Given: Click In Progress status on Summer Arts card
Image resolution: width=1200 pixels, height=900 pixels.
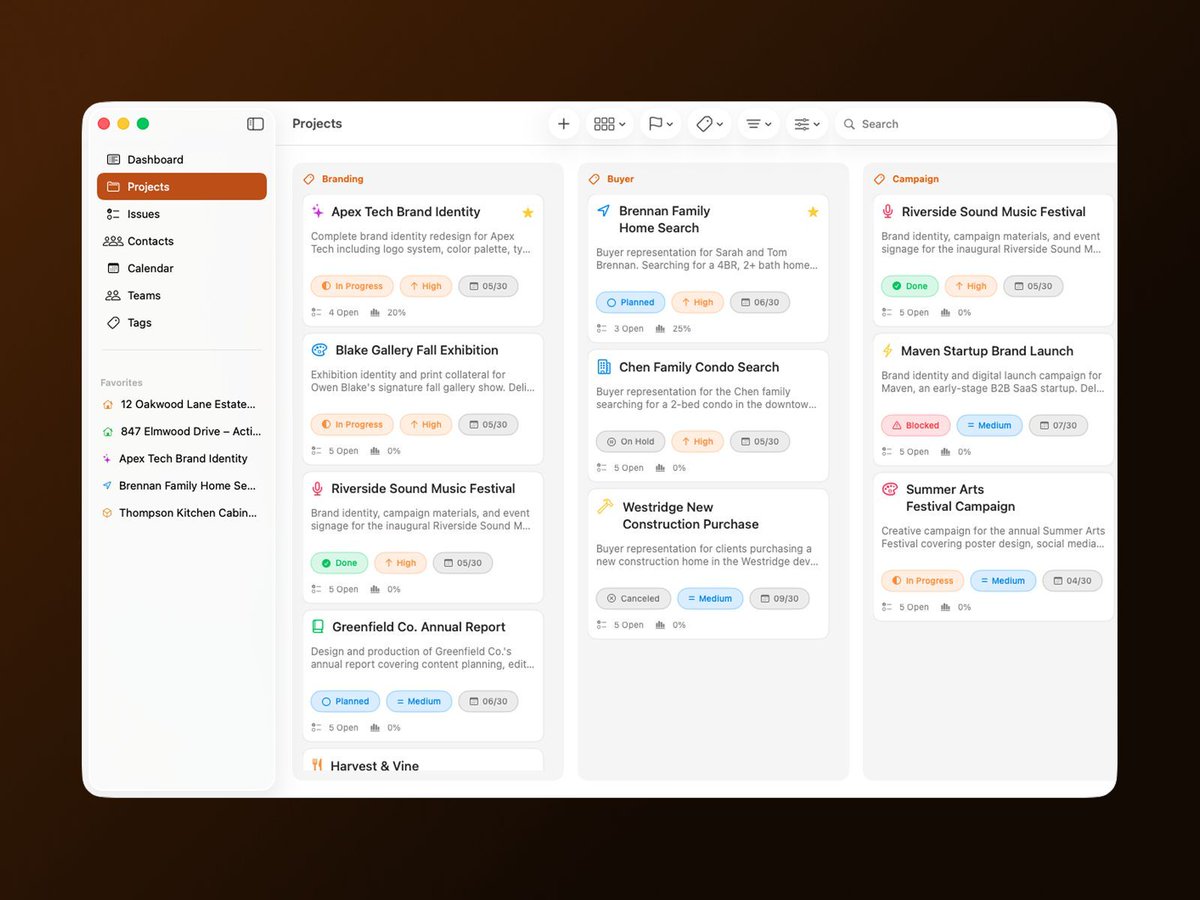Looking at the screenshot, I should (x=922, y=581).
